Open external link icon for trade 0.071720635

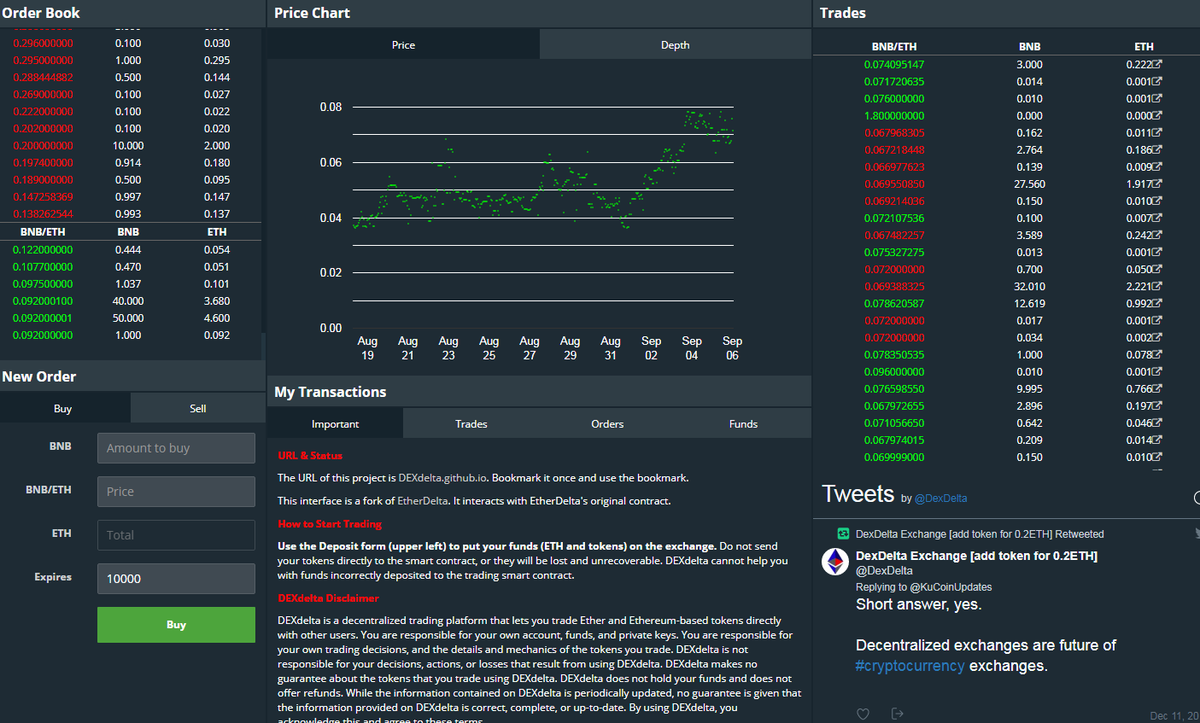click(1158, 82)
